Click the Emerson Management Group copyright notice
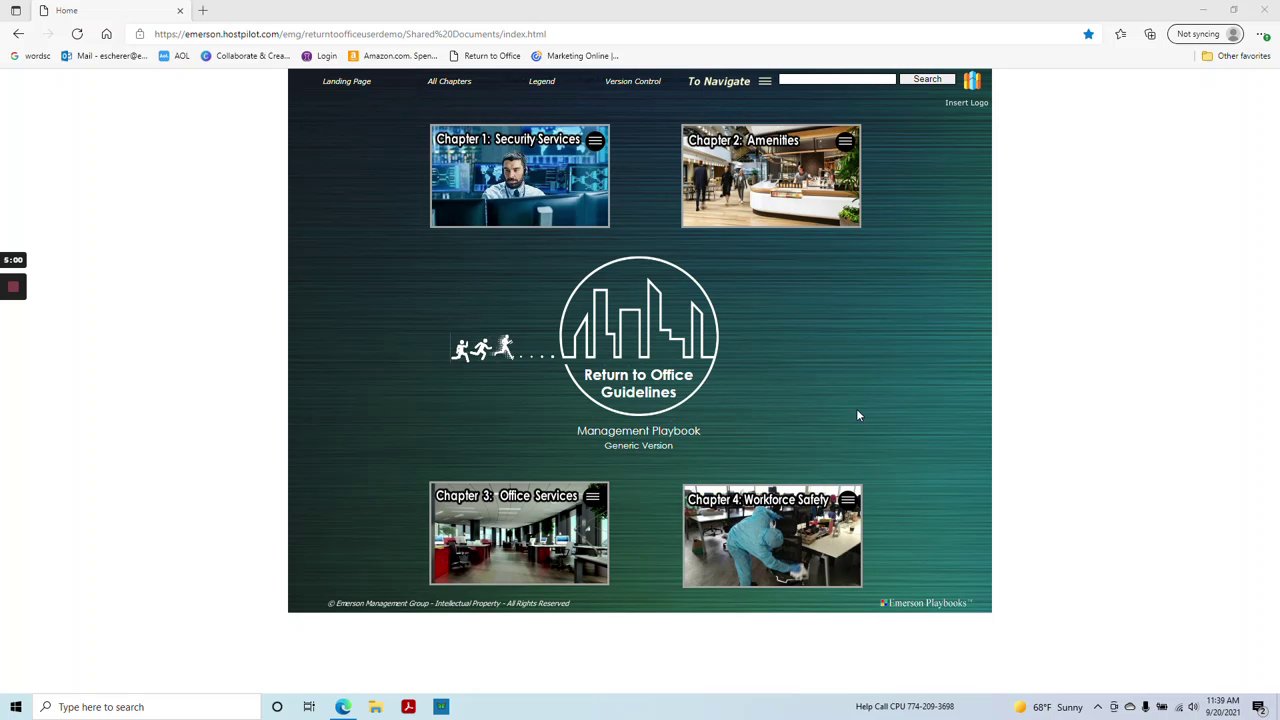1280x720 pixels. (x=448, y=603)
